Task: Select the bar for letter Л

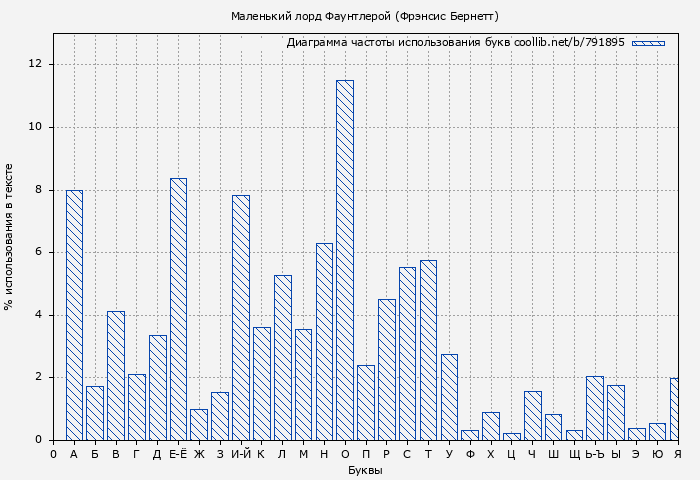Action: [283, 357]
